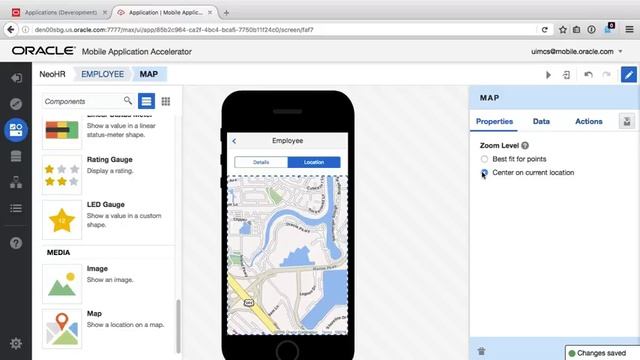Open the help question mark sidebar icon
This screenshot has height=360, width=640.
click(x=16, y=243)
